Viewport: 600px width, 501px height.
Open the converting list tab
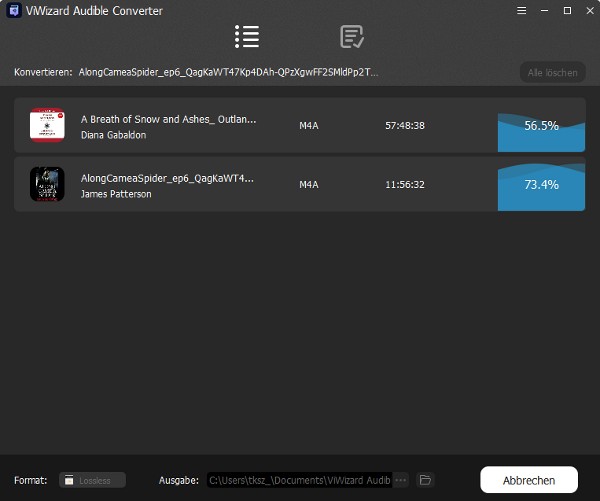pos(247,38)
